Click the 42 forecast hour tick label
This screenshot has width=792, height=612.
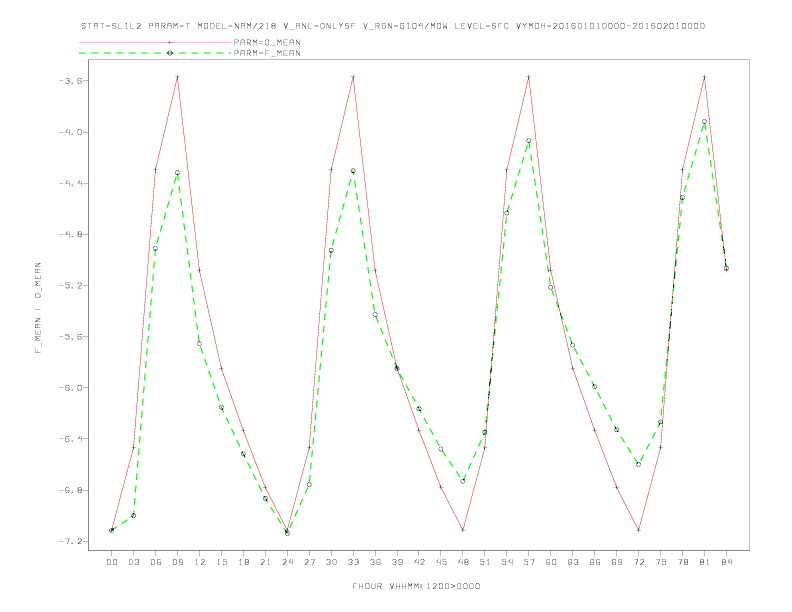pyautogui.click(x=419, y=562)
